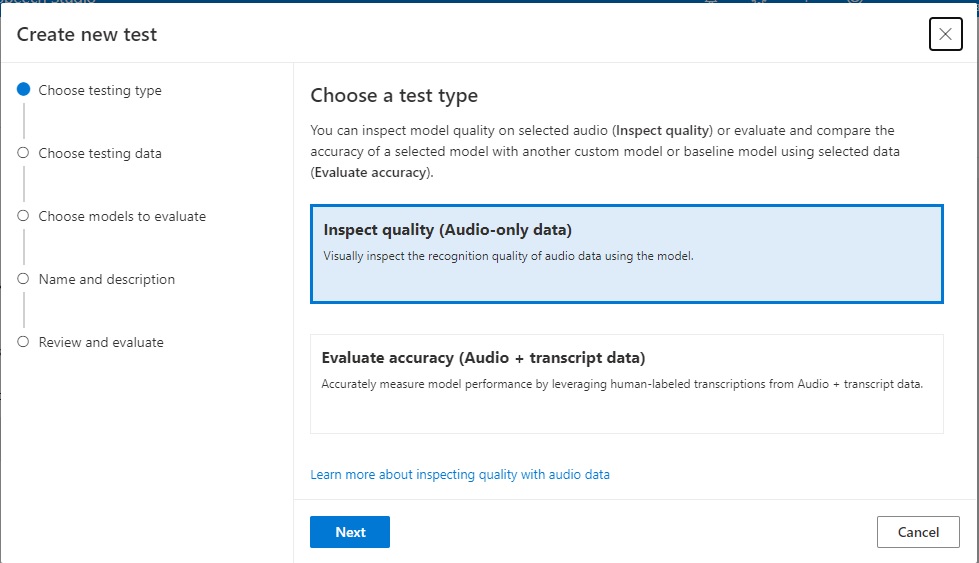Click the step circle beside Name and description
This screenshot has height=563, width=979.
(x=23, y=279)
